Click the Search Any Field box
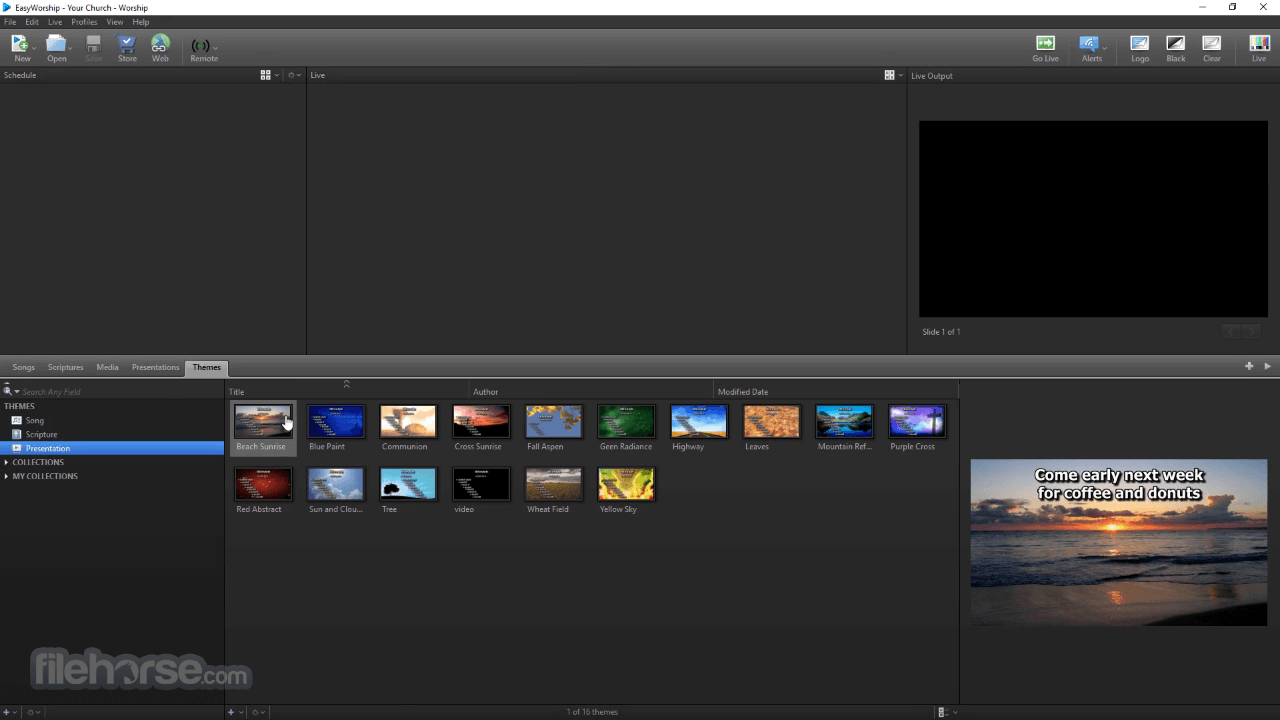The width and height of the screenshot is (1280, 720). click(x=120, y=392)
